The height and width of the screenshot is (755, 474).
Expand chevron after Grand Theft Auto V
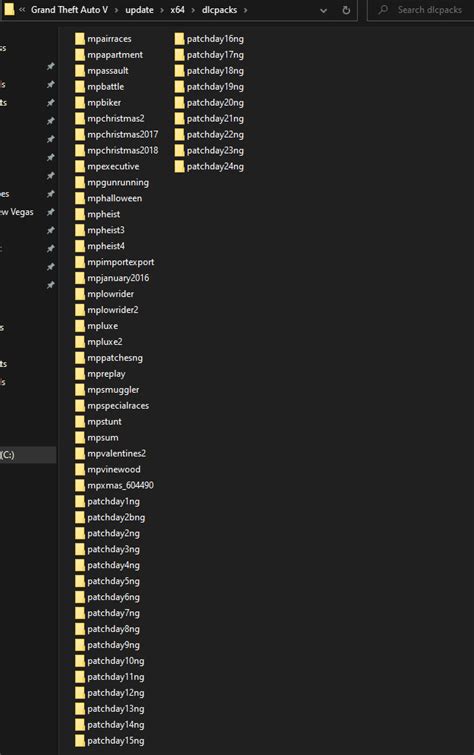(x=117, y=10)
